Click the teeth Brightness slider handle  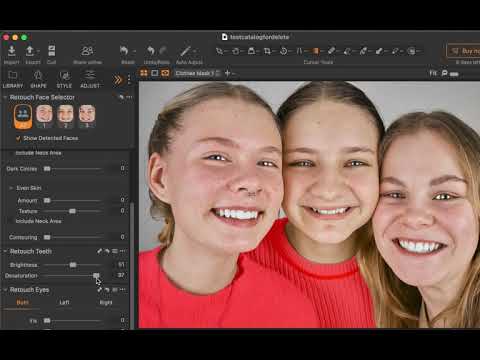click(73, 265)
